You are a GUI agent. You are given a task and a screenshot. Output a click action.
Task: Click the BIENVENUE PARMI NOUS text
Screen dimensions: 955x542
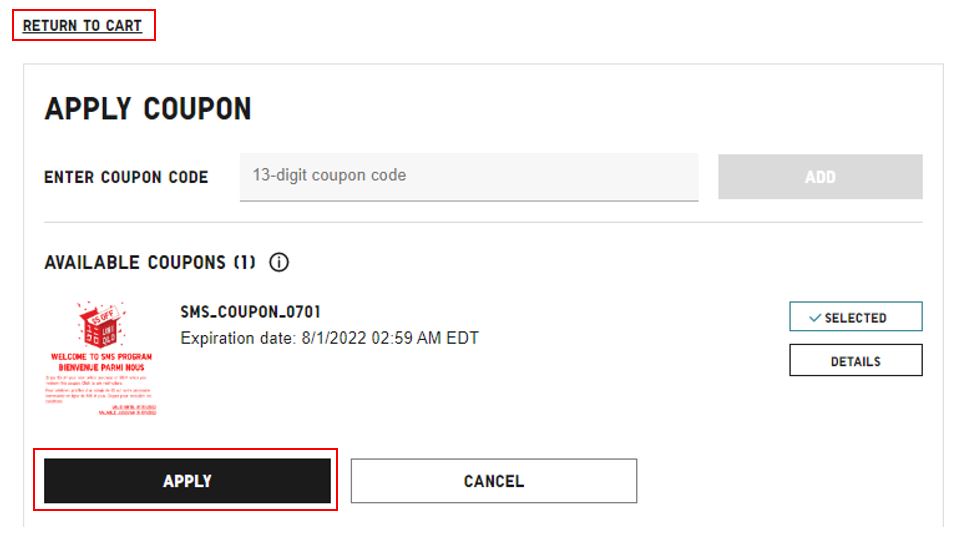[101, 367]
